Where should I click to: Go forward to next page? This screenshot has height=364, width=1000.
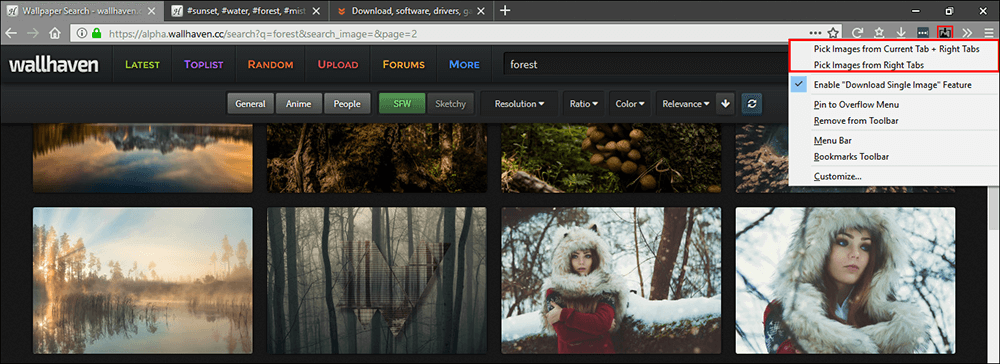[x=32, y=33]
